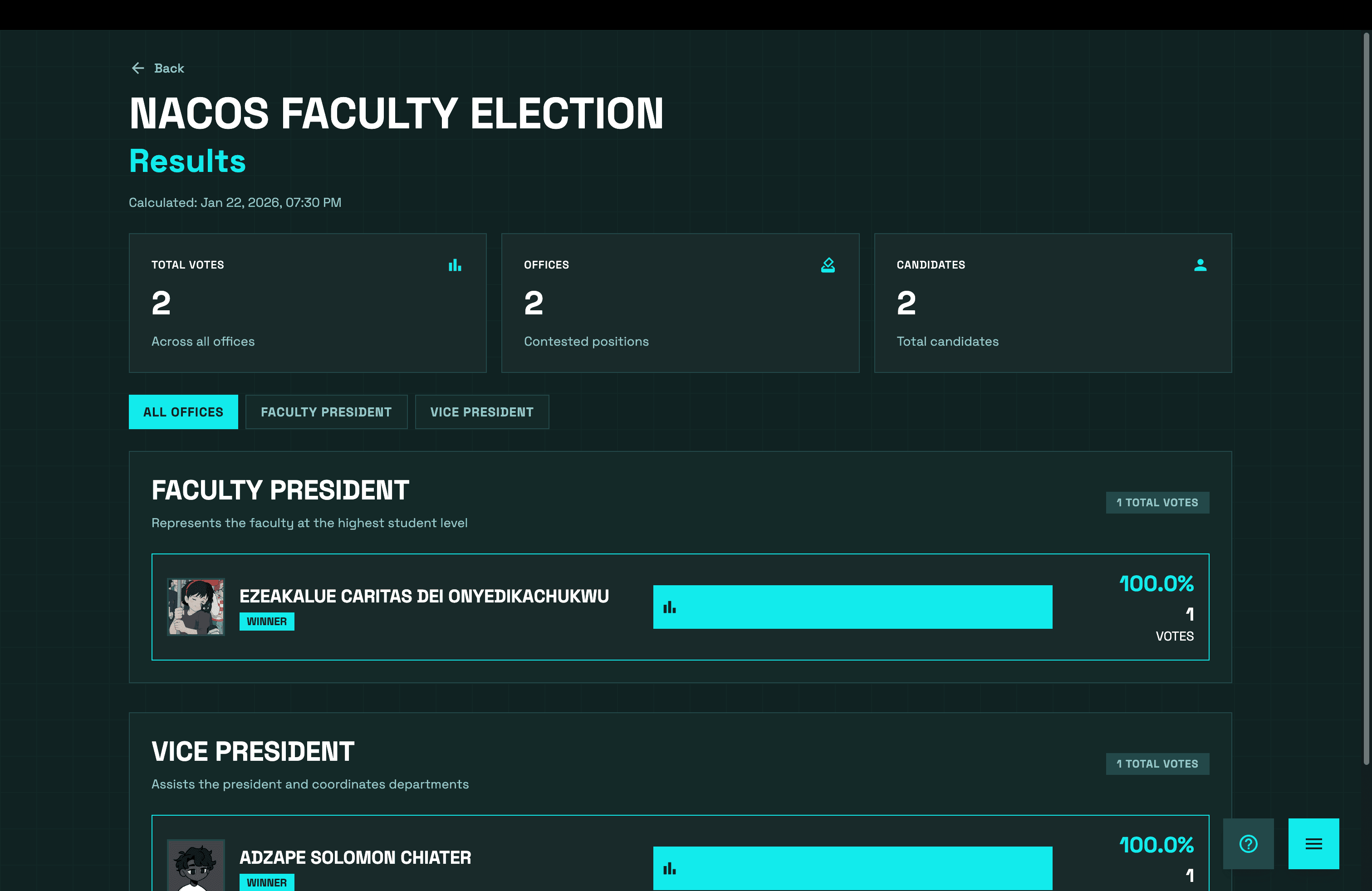Click the Faculty President section heading
1372x891 pixels.
(280, 490)
